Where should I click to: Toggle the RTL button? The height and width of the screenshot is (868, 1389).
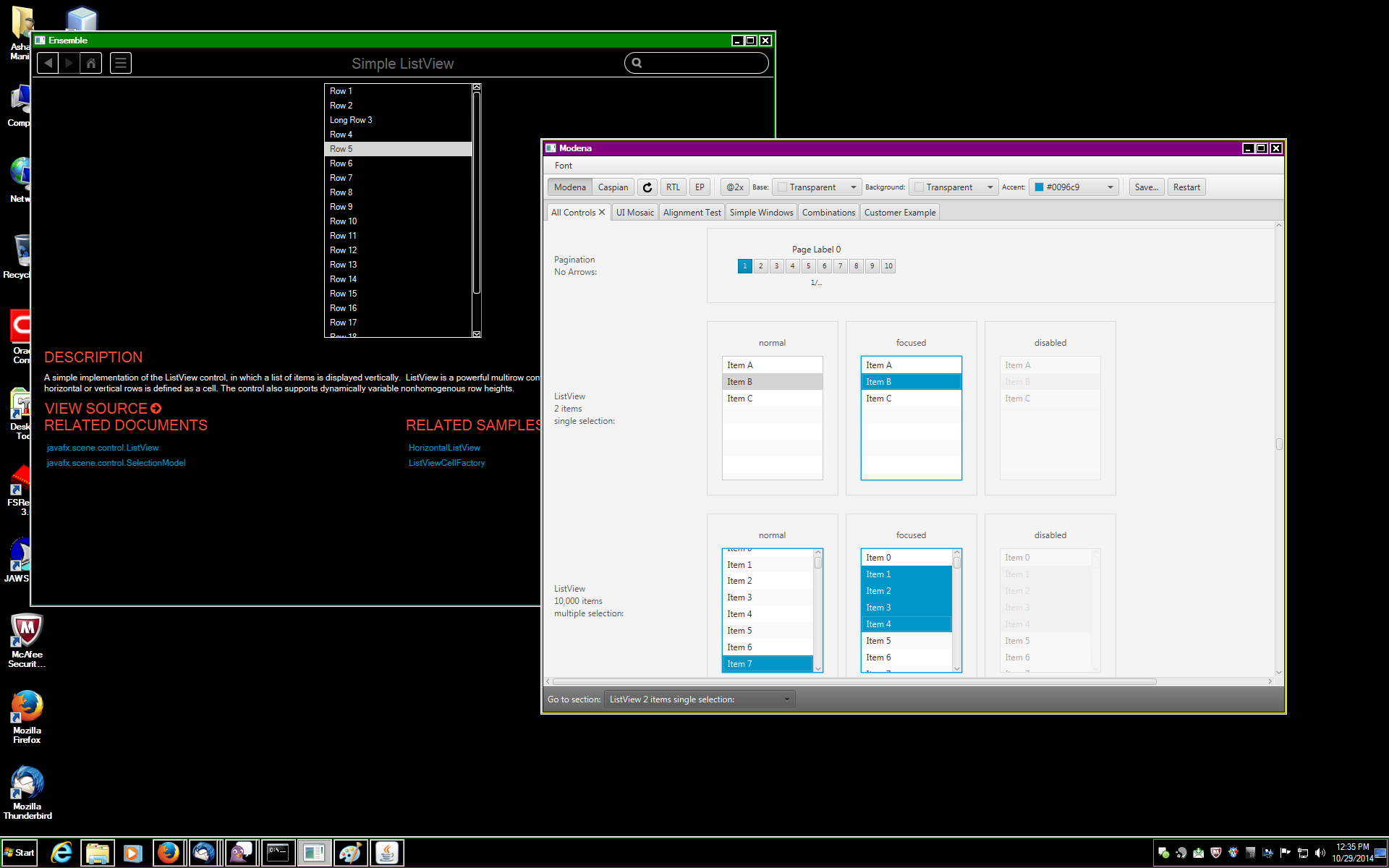click(673, 187)
